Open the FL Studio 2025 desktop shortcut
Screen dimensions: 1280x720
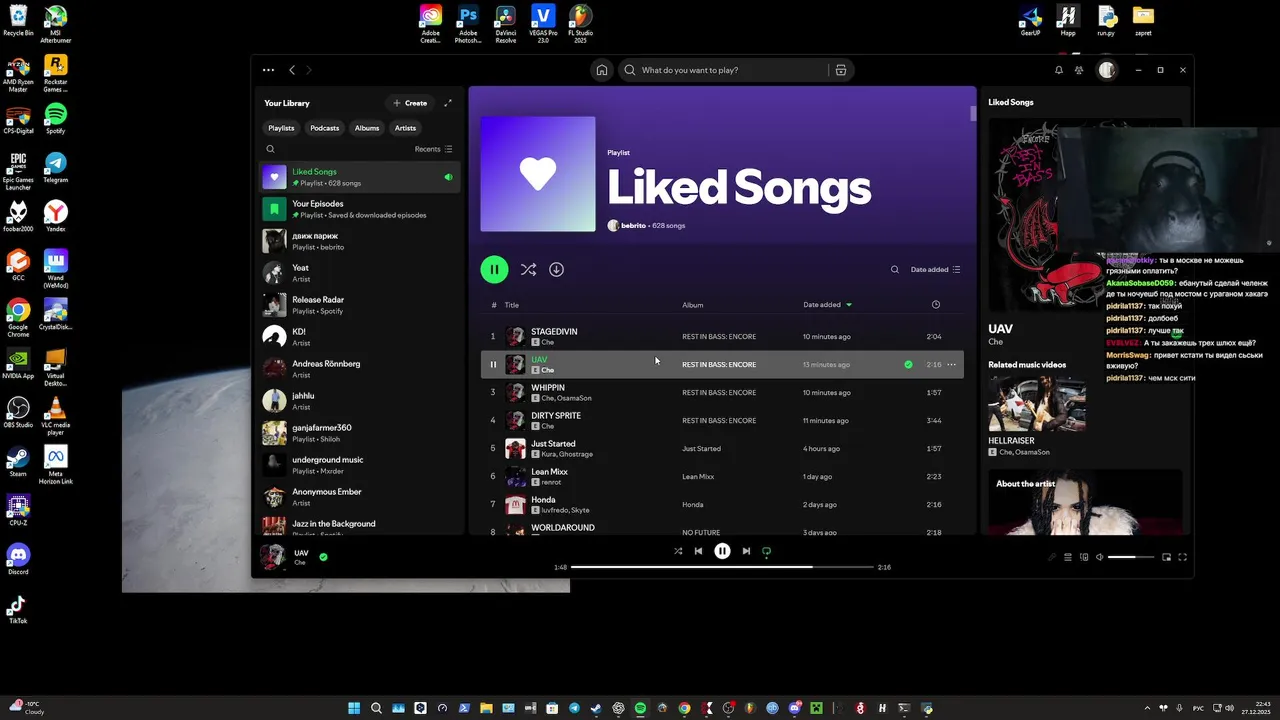click(580, 24)
